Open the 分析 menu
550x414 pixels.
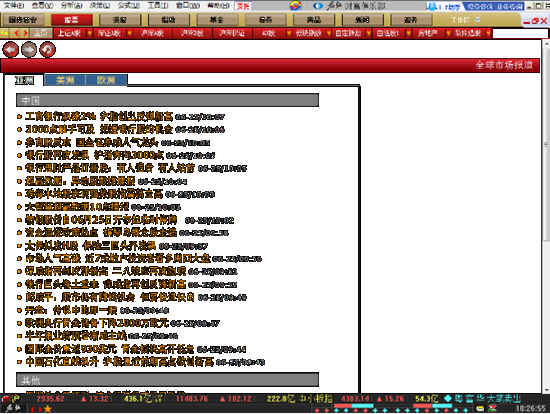coord(71,6)
